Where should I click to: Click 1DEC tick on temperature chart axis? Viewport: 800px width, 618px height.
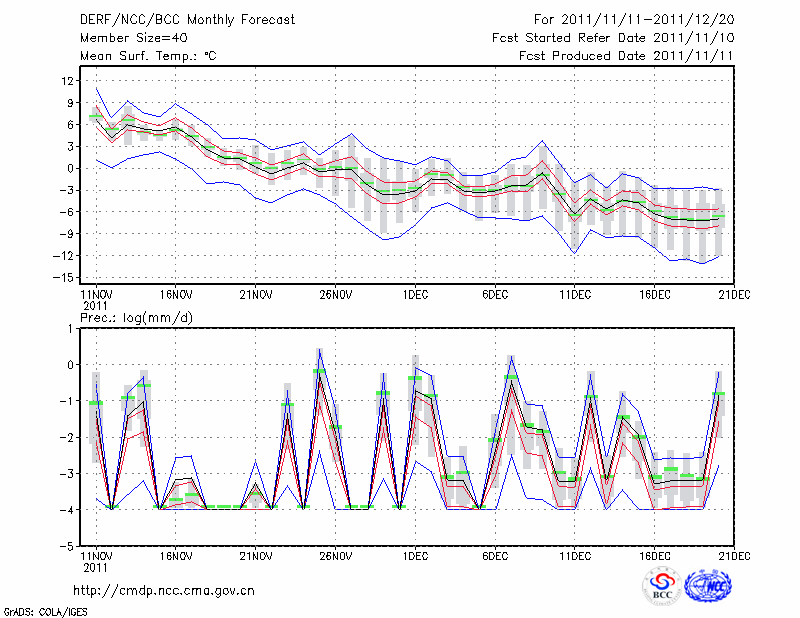pyautogui.click(x=415, y=295)
